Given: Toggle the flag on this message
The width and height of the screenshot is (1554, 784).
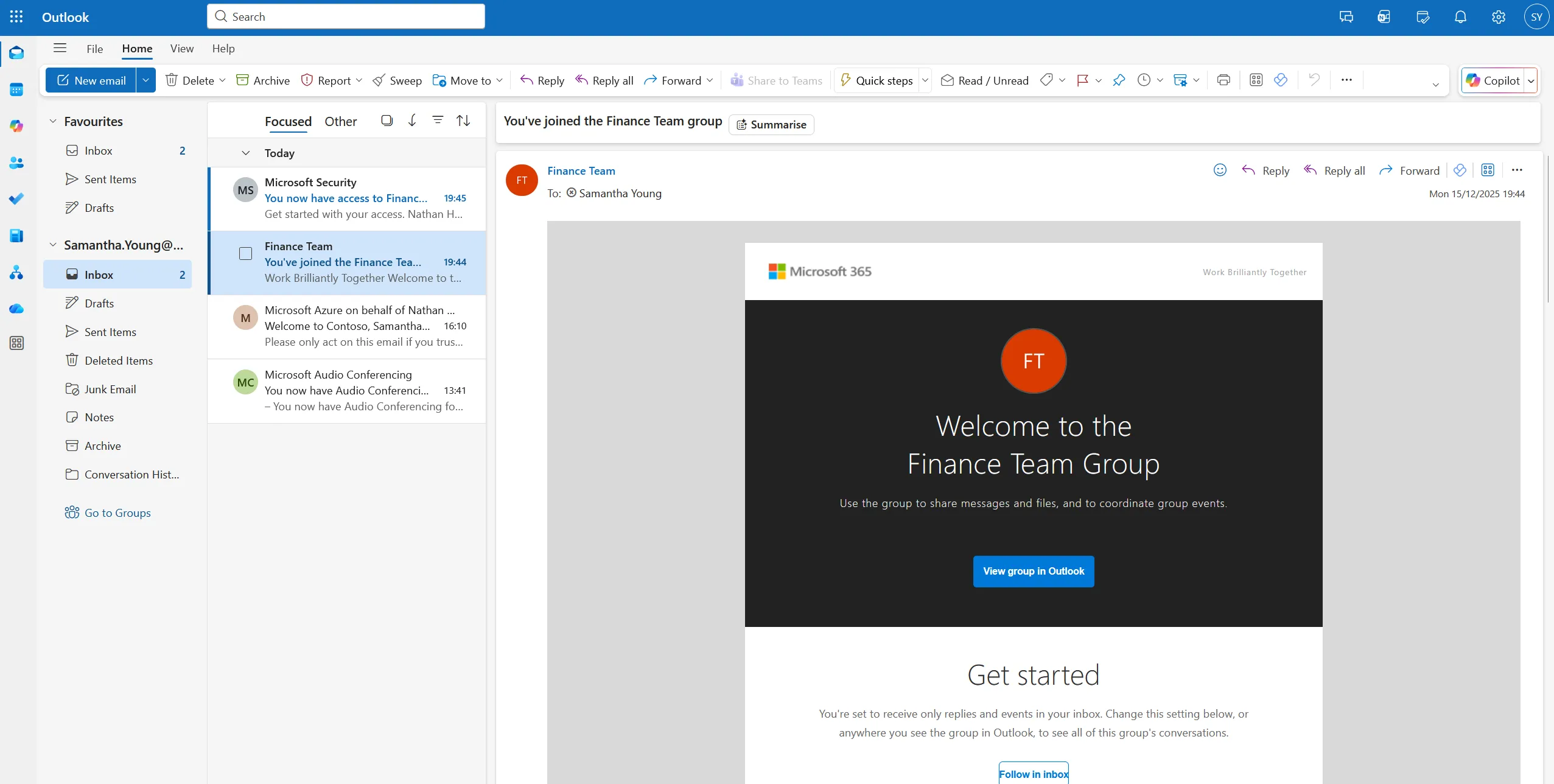Looking at the screenshot, I should (x=1082, y=80).
